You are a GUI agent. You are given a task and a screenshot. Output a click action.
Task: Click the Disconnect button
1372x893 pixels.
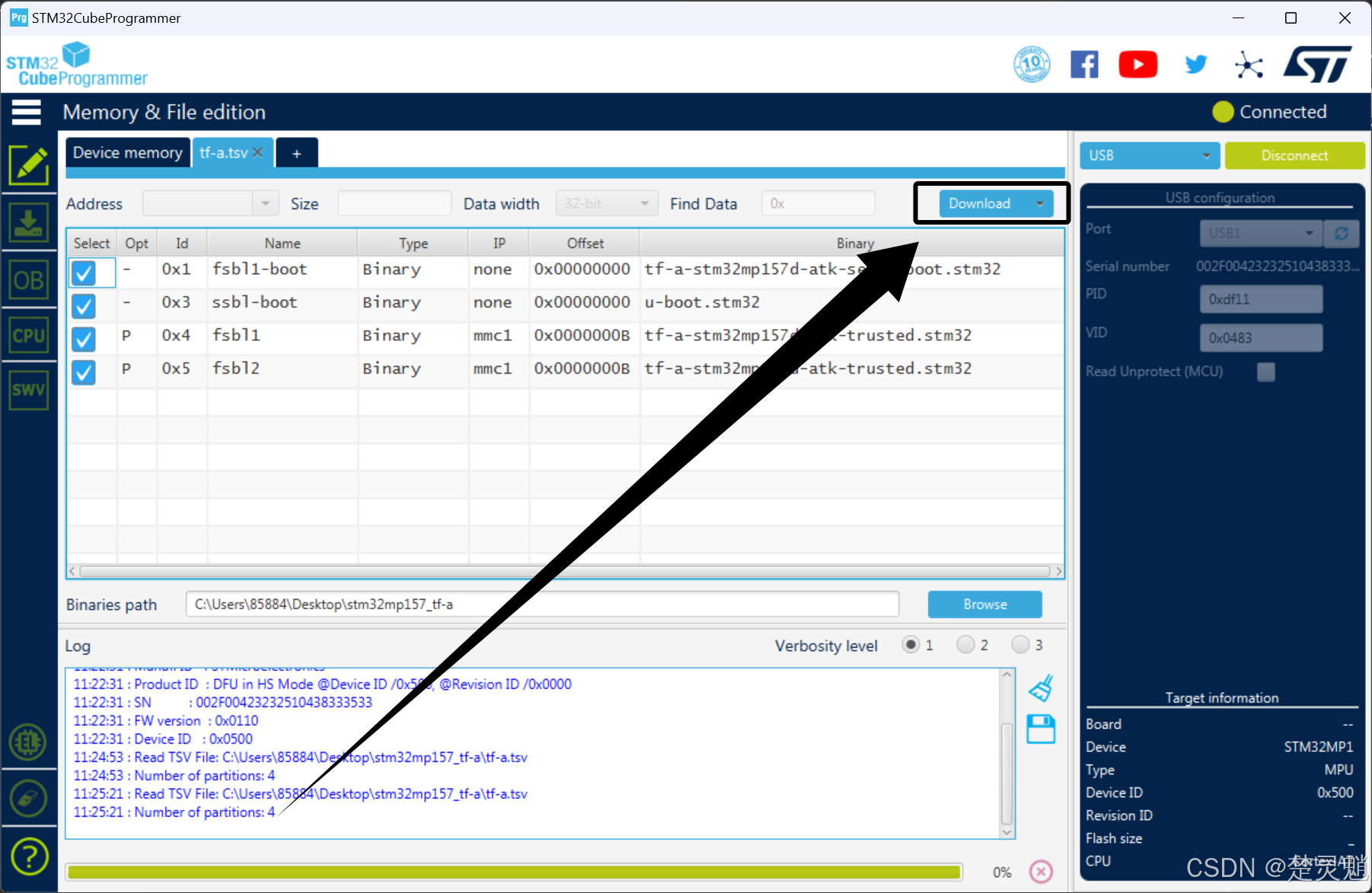1294,155
